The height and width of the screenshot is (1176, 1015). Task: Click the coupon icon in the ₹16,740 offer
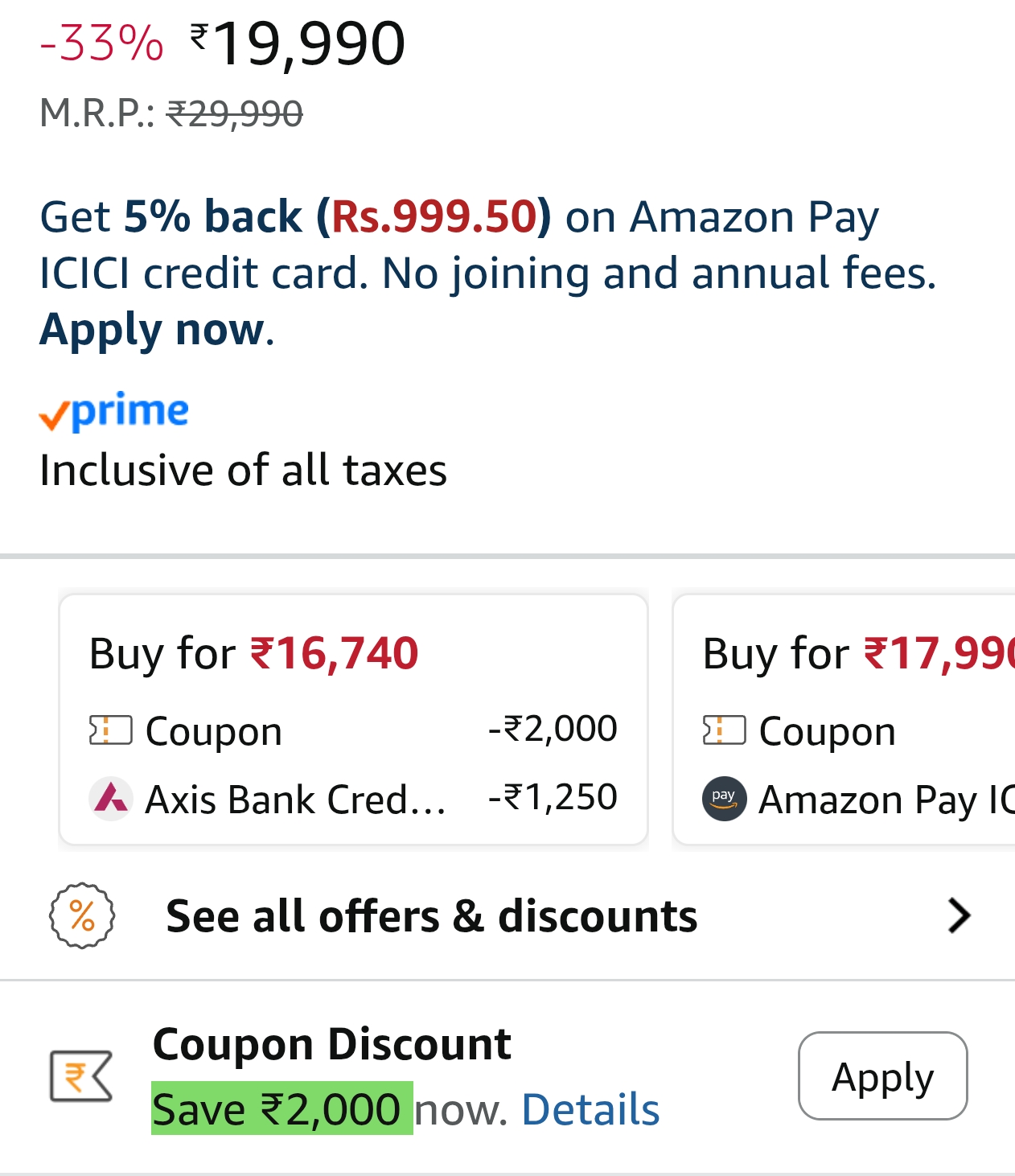pyautogui.click(x=110, y=730)
